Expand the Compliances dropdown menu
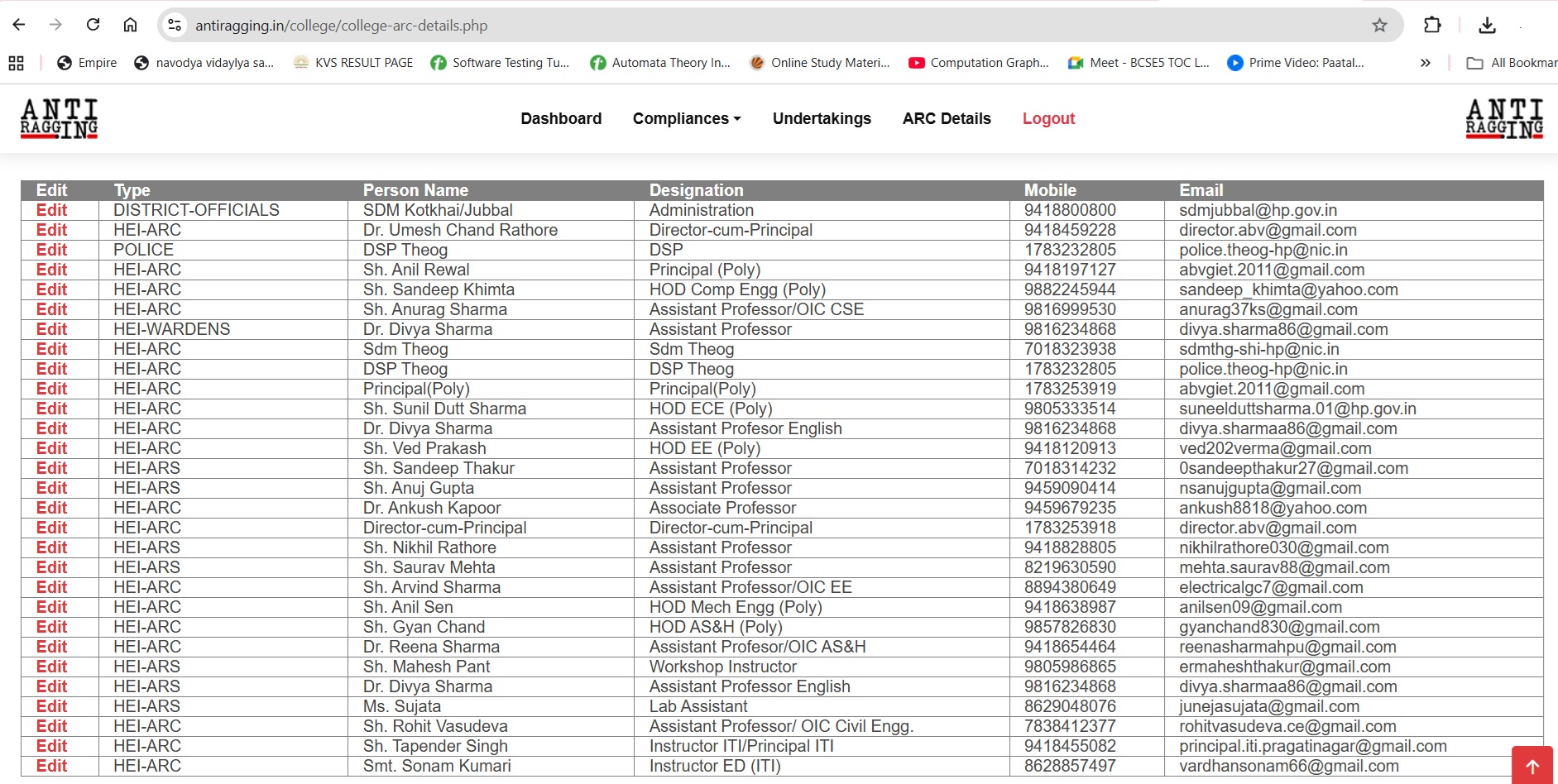1558x784 pixels. pyautogui.click(x=686, y=118)
